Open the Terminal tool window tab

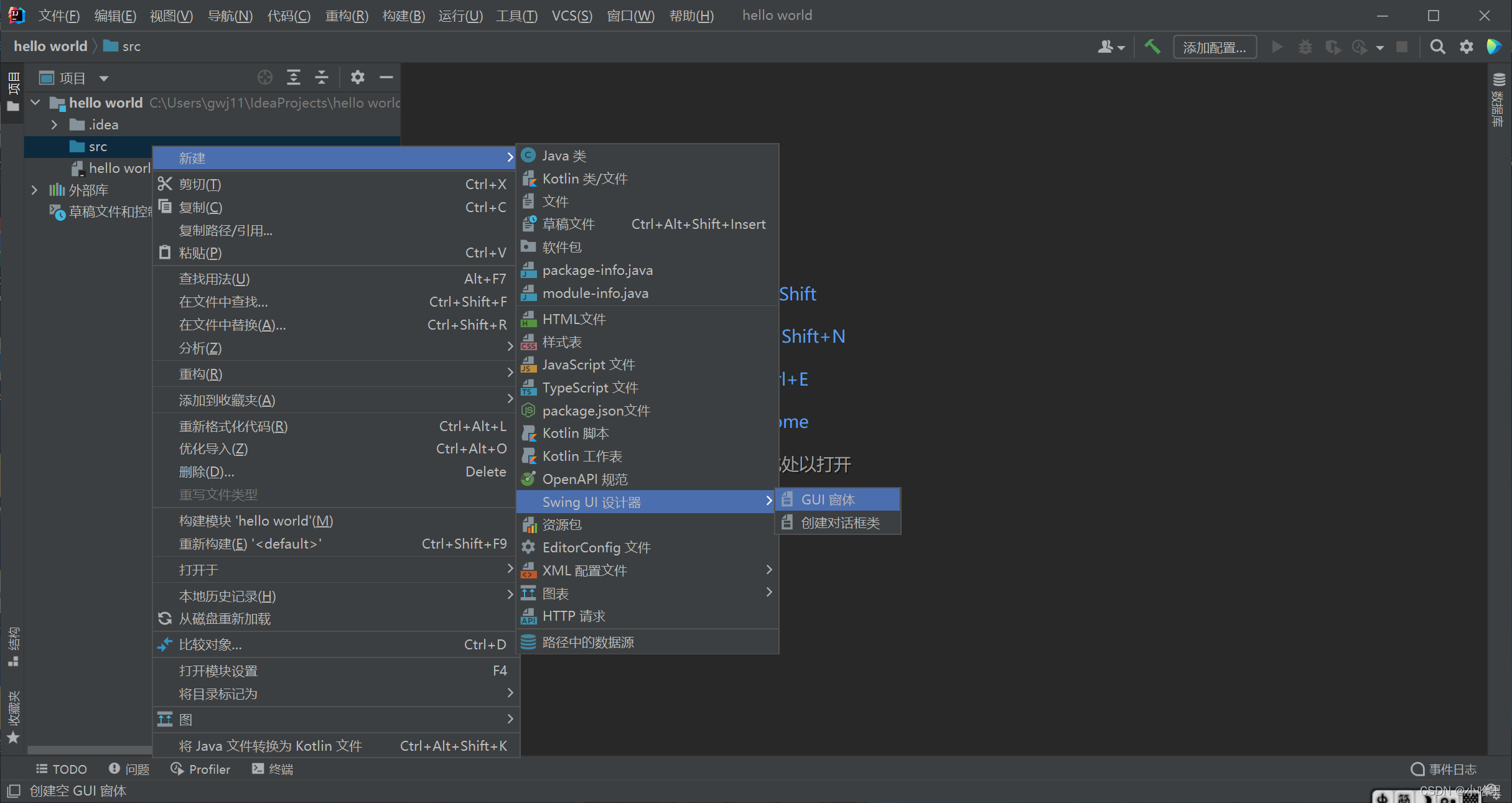pos(273,769)
